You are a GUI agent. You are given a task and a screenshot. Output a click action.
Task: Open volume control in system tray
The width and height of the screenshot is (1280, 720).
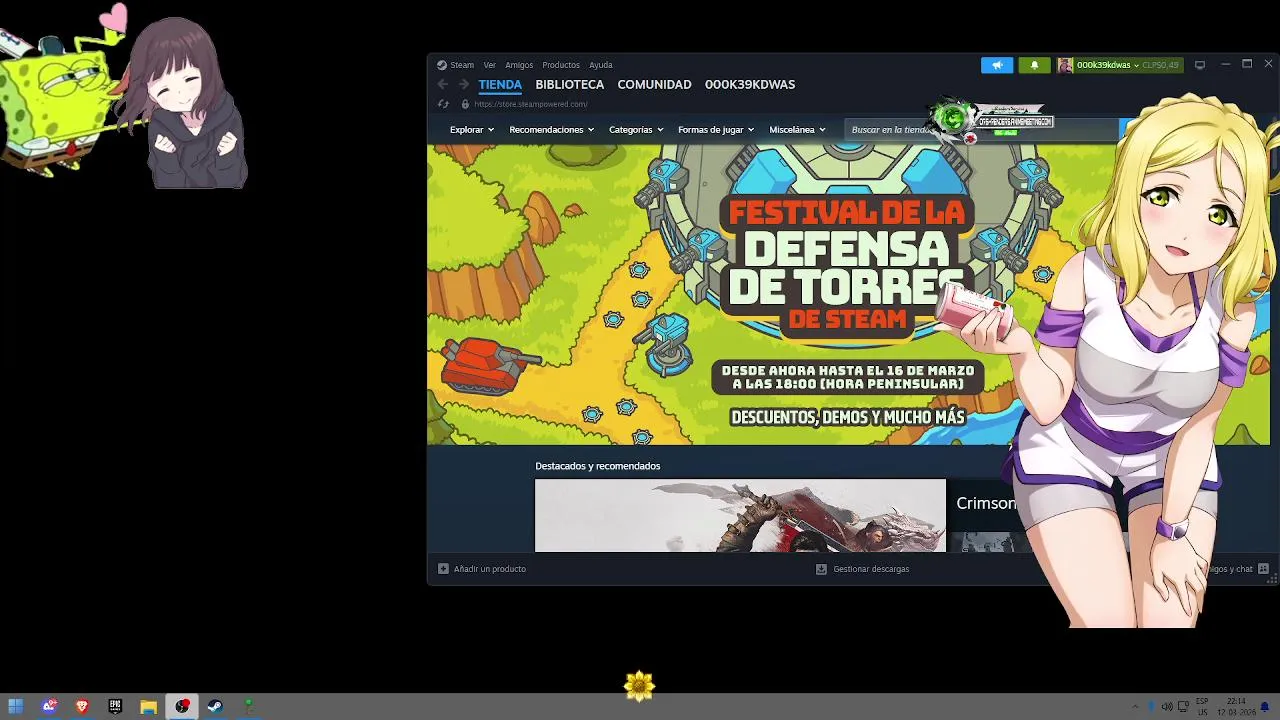point(1166,707)
